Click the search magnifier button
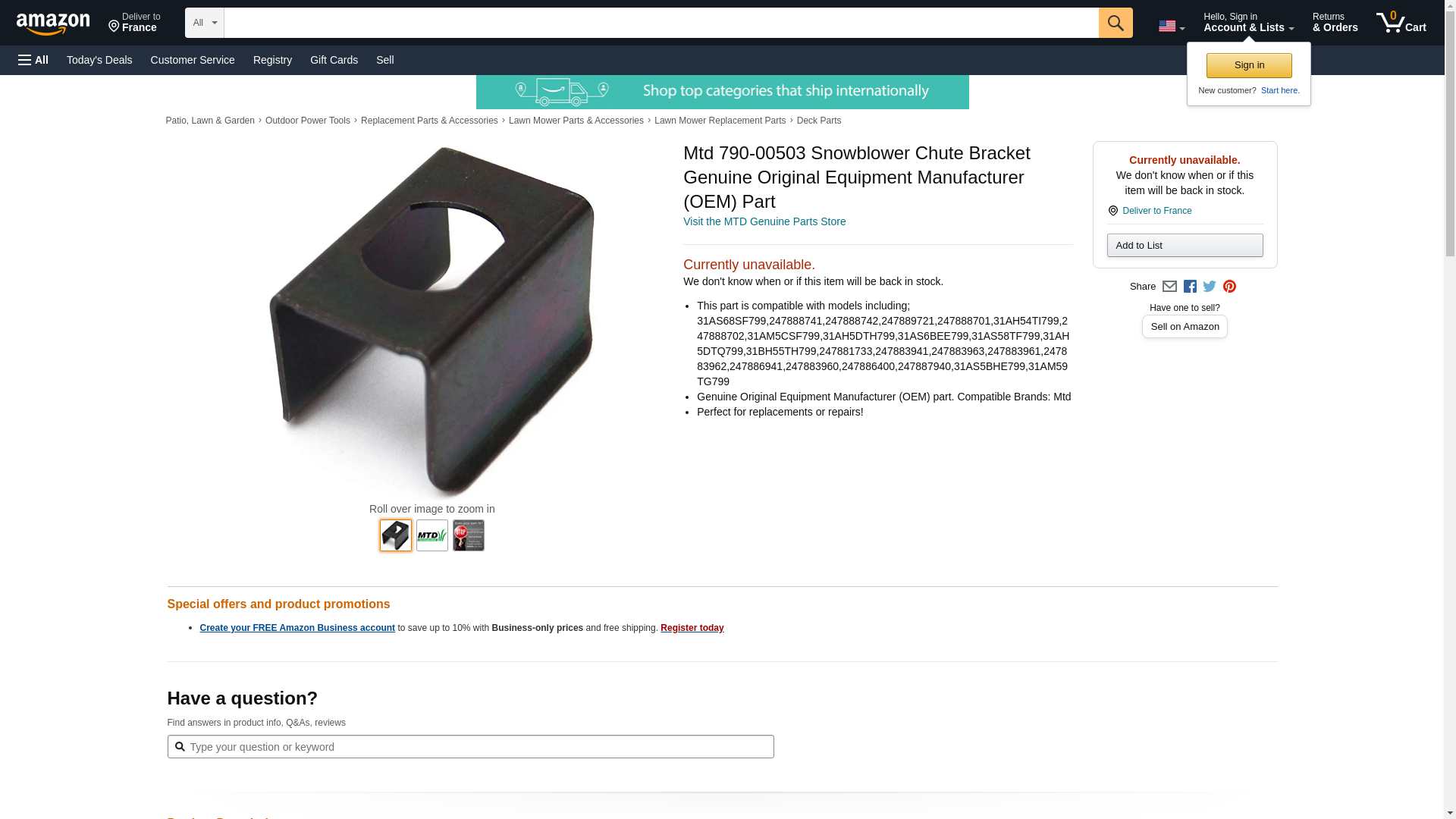This screenshot has height=819, width=1456. [1115, 23]
